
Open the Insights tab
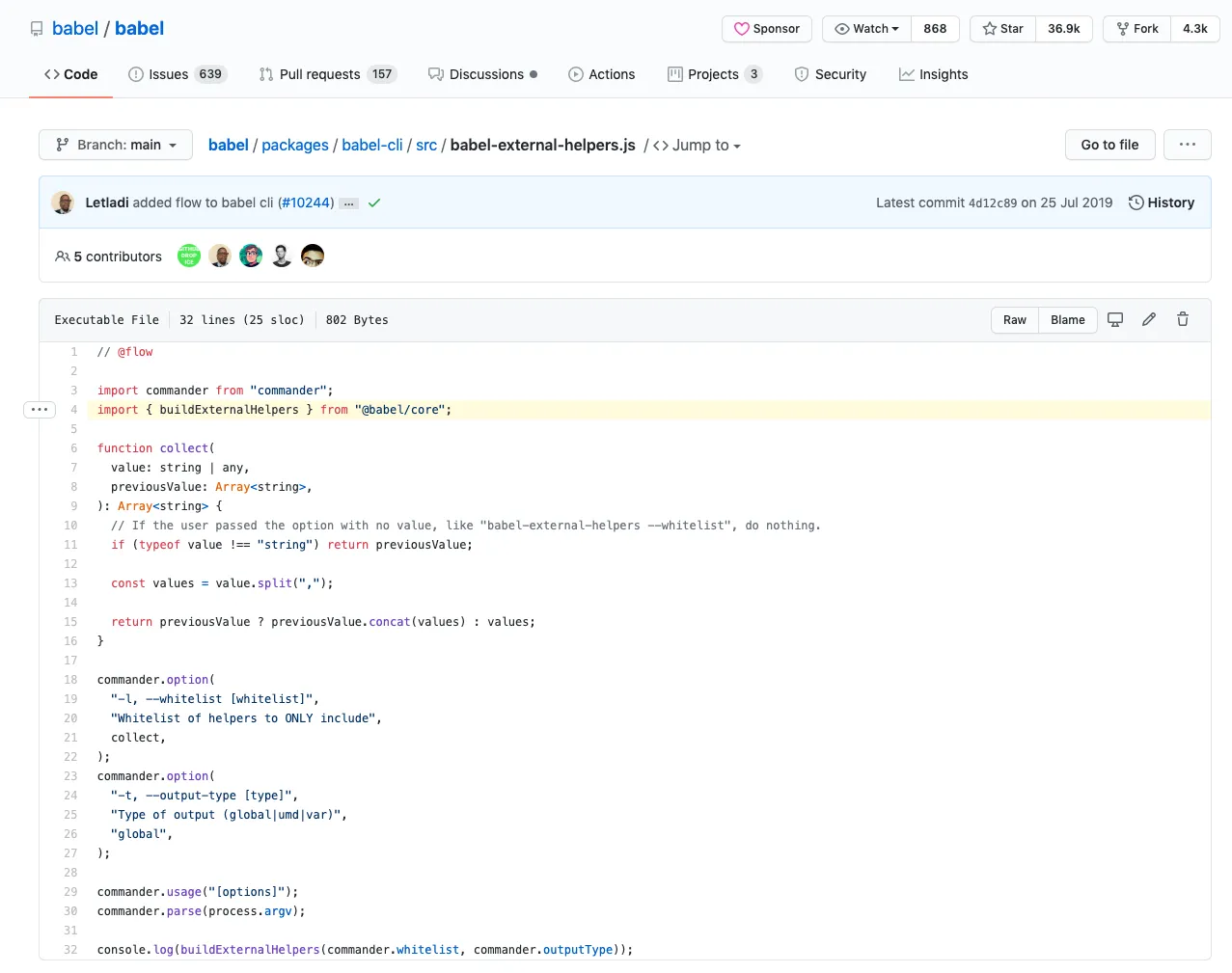(x=934, y=74)
